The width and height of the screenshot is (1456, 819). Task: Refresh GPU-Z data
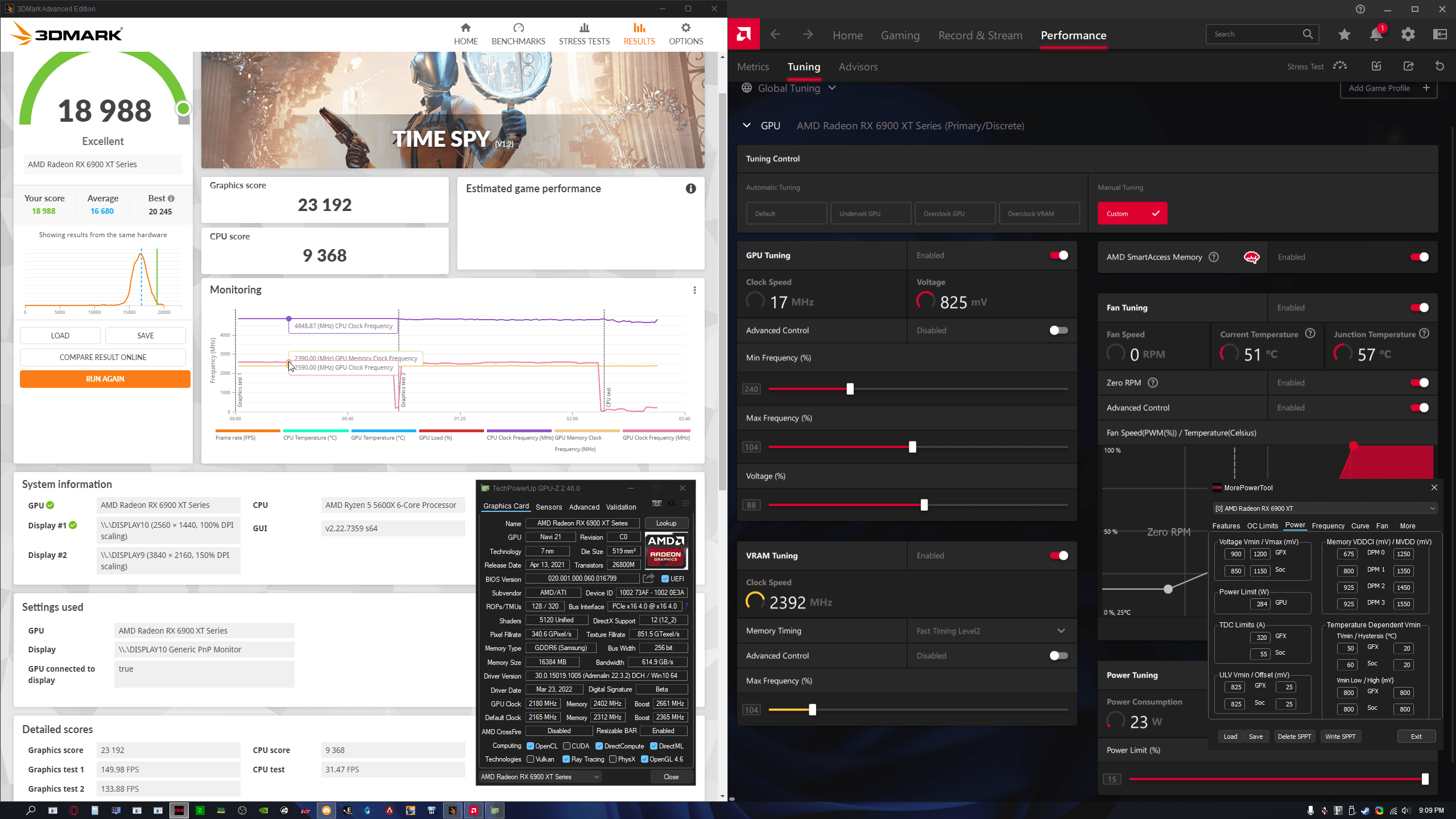[x=671, y=503]
